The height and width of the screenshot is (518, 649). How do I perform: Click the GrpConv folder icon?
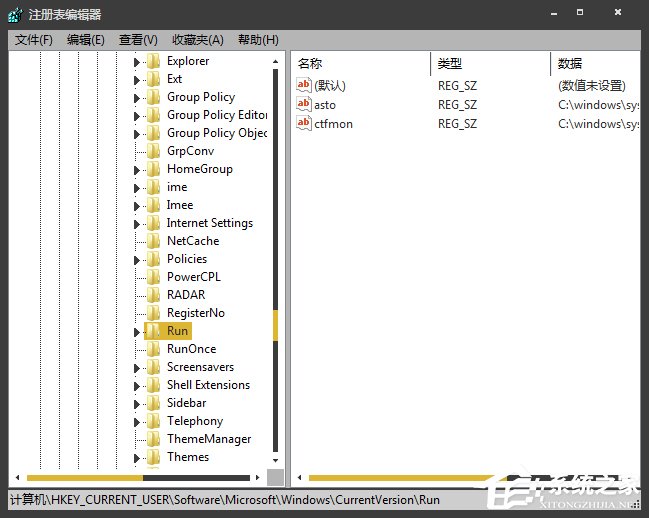[154, 151]
